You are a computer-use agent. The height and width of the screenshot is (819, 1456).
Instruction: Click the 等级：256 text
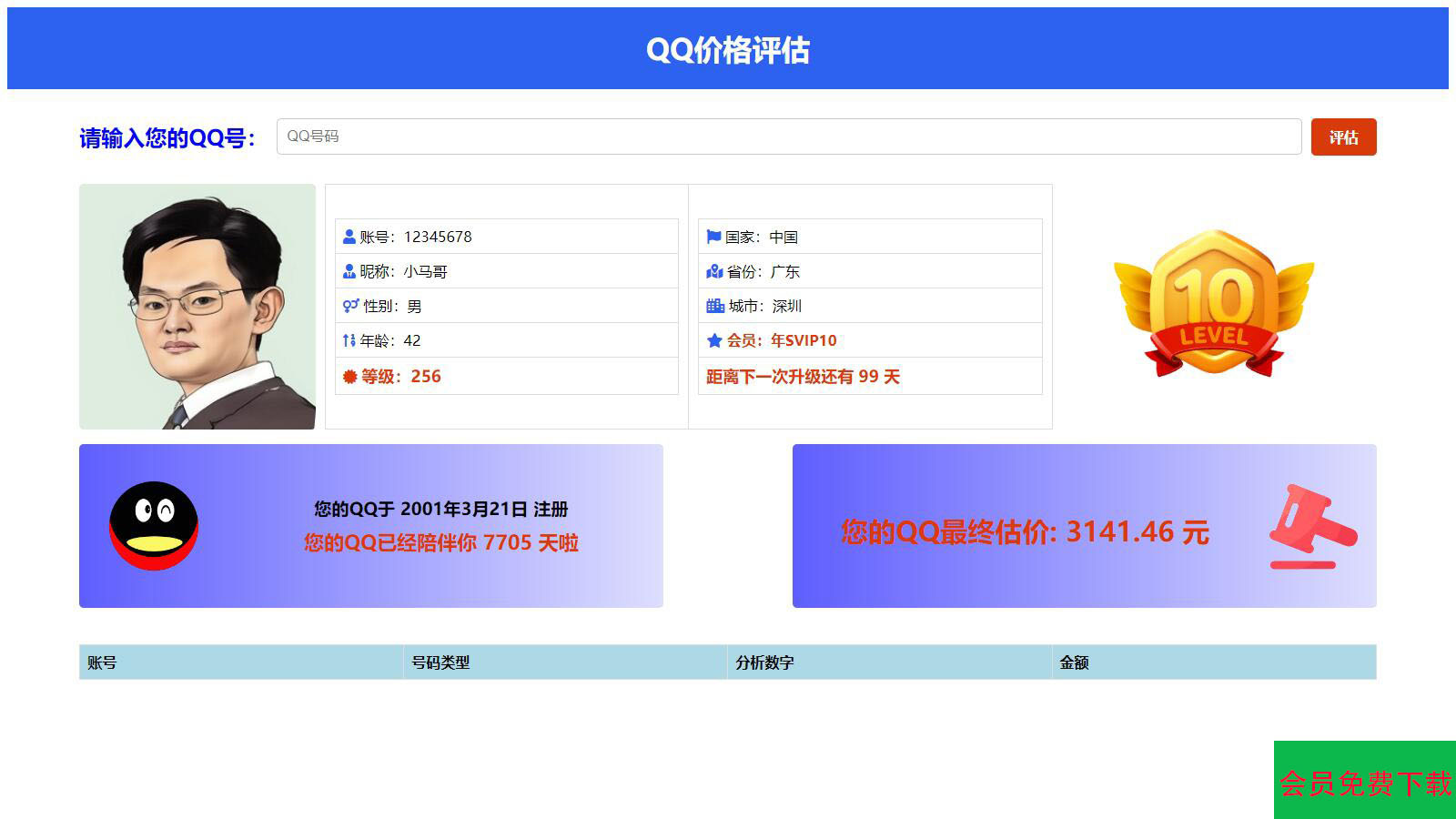[400, 376]
